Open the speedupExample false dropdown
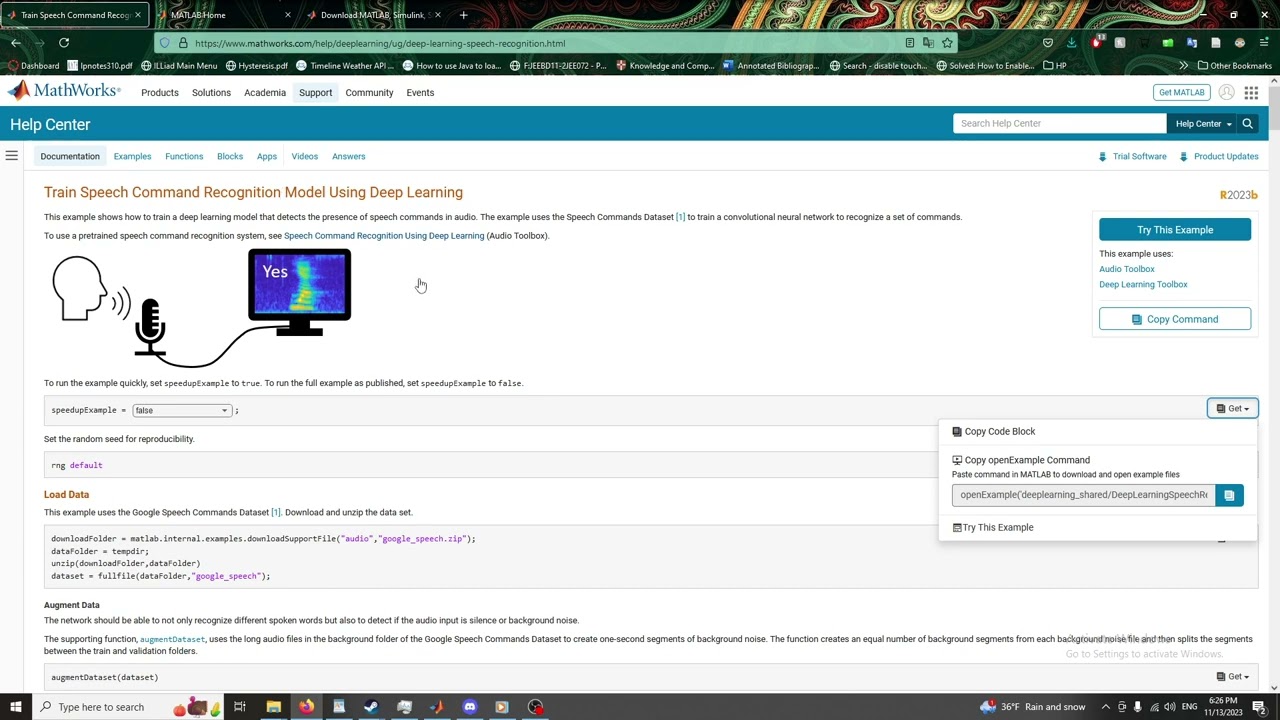Screen dimensions: 1280x720 [182, 410]
